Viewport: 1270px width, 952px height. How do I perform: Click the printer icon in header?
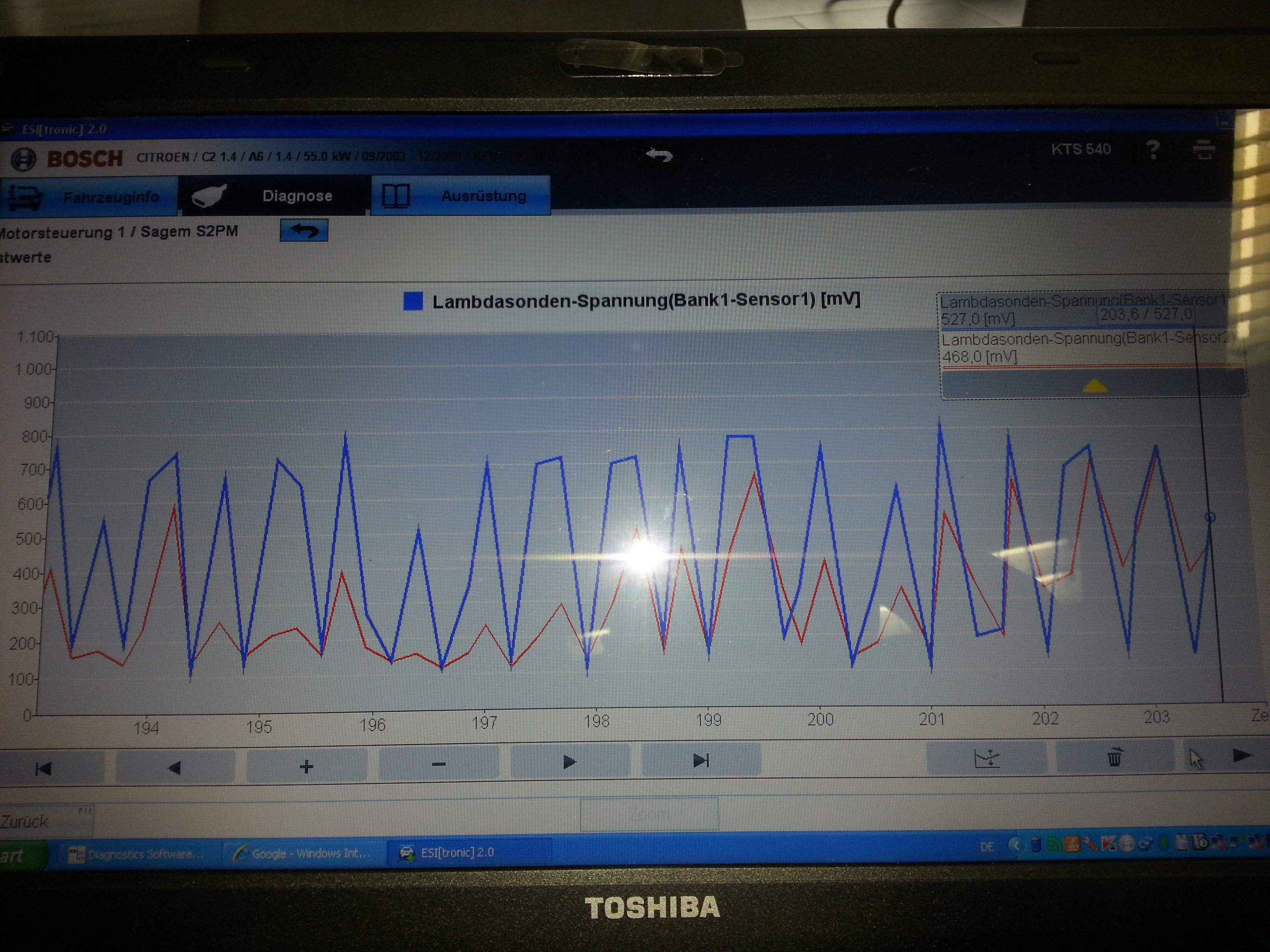click(x=1204, y=150)
